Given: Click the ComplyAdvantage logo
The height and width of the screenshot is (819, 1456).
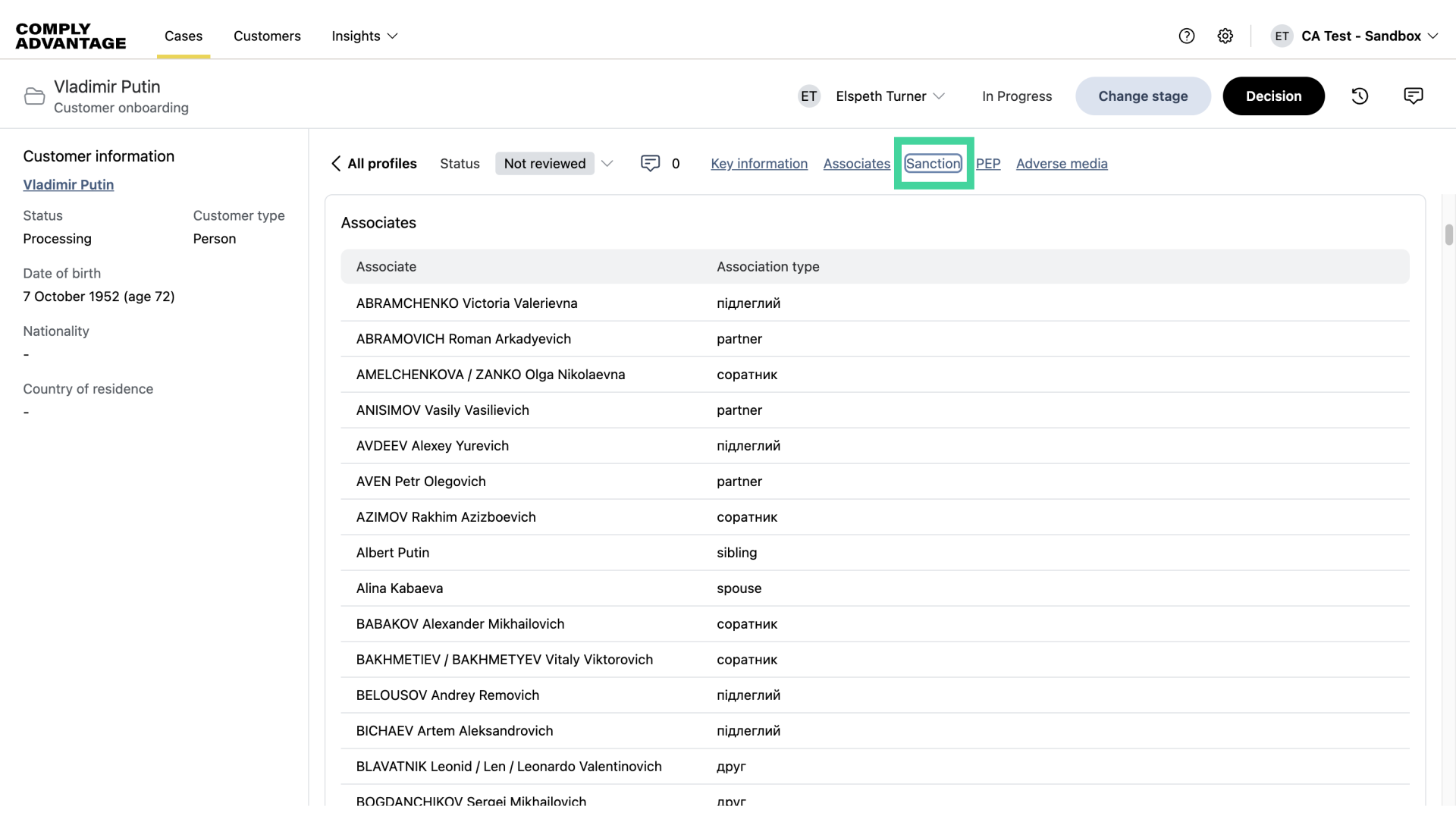Looking at the screenshot, I should point(71,36).
